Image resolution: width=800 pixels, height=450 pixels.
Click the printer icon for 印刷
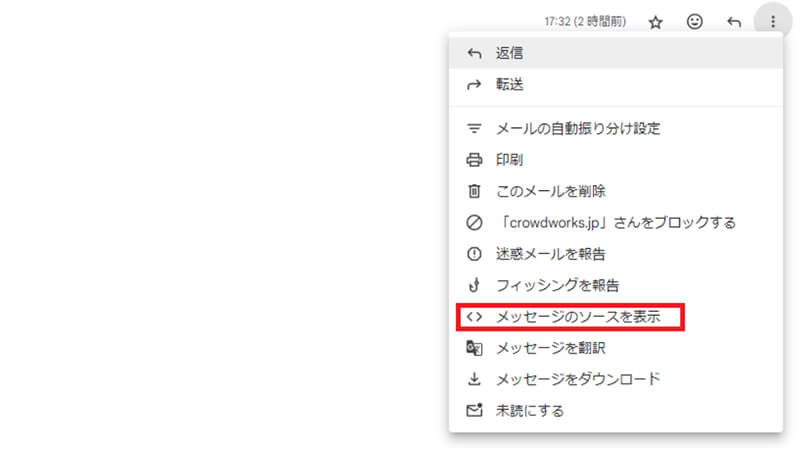pos(475,160)
